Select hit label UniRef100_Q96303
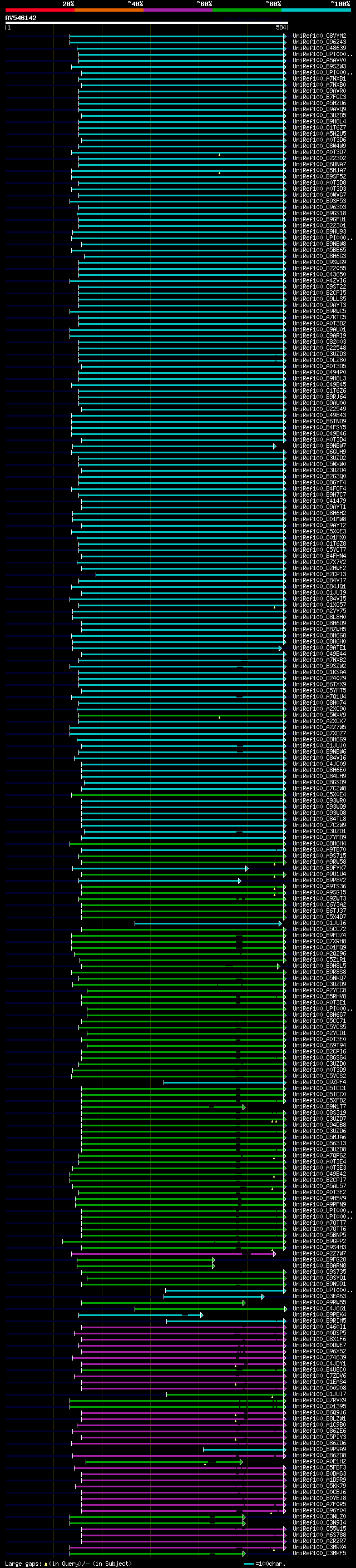The height and width of the screenshot is (1568, 356). (319, 207)
